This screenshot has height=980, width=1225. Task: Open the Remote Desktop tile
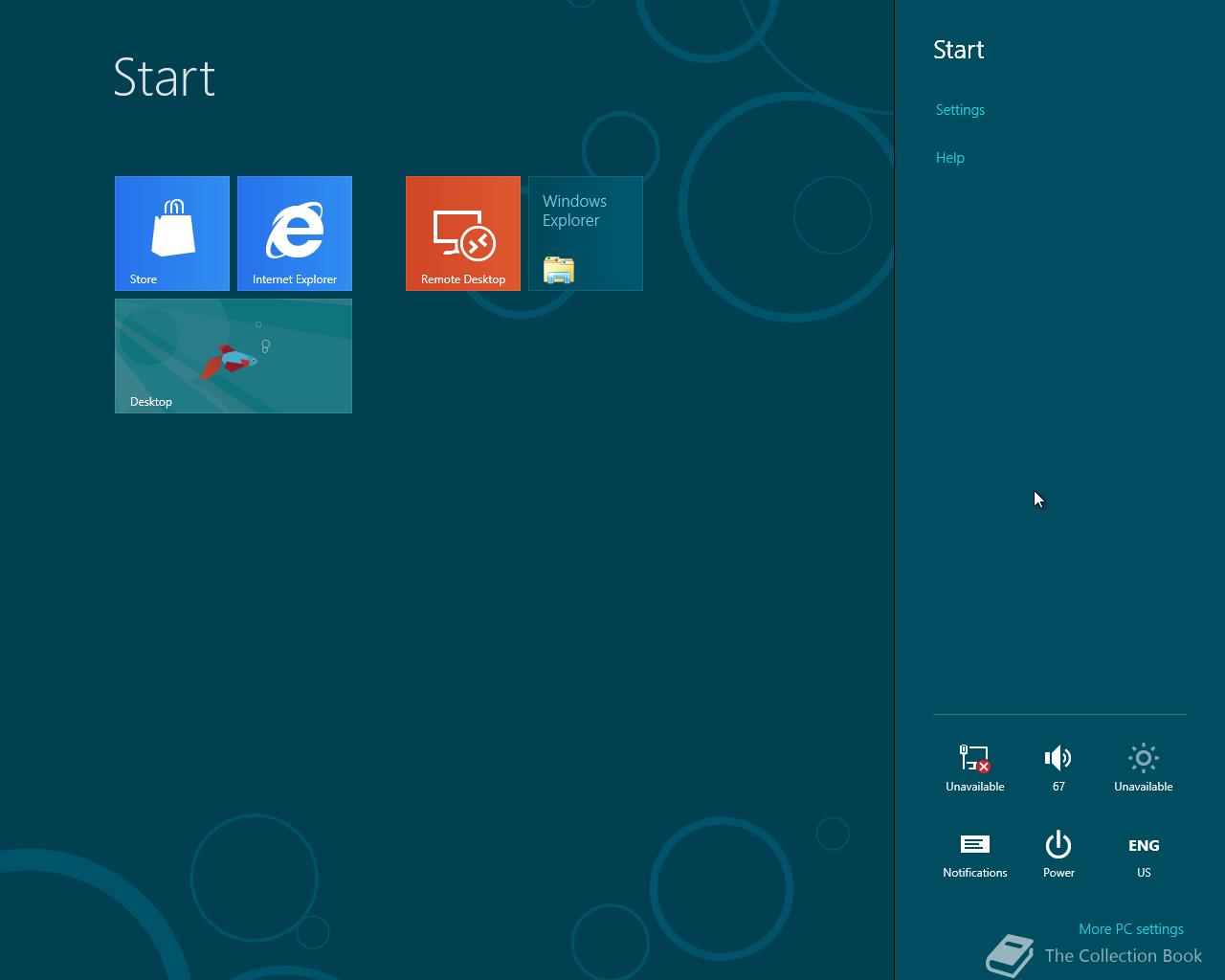[x=463, y=234]
